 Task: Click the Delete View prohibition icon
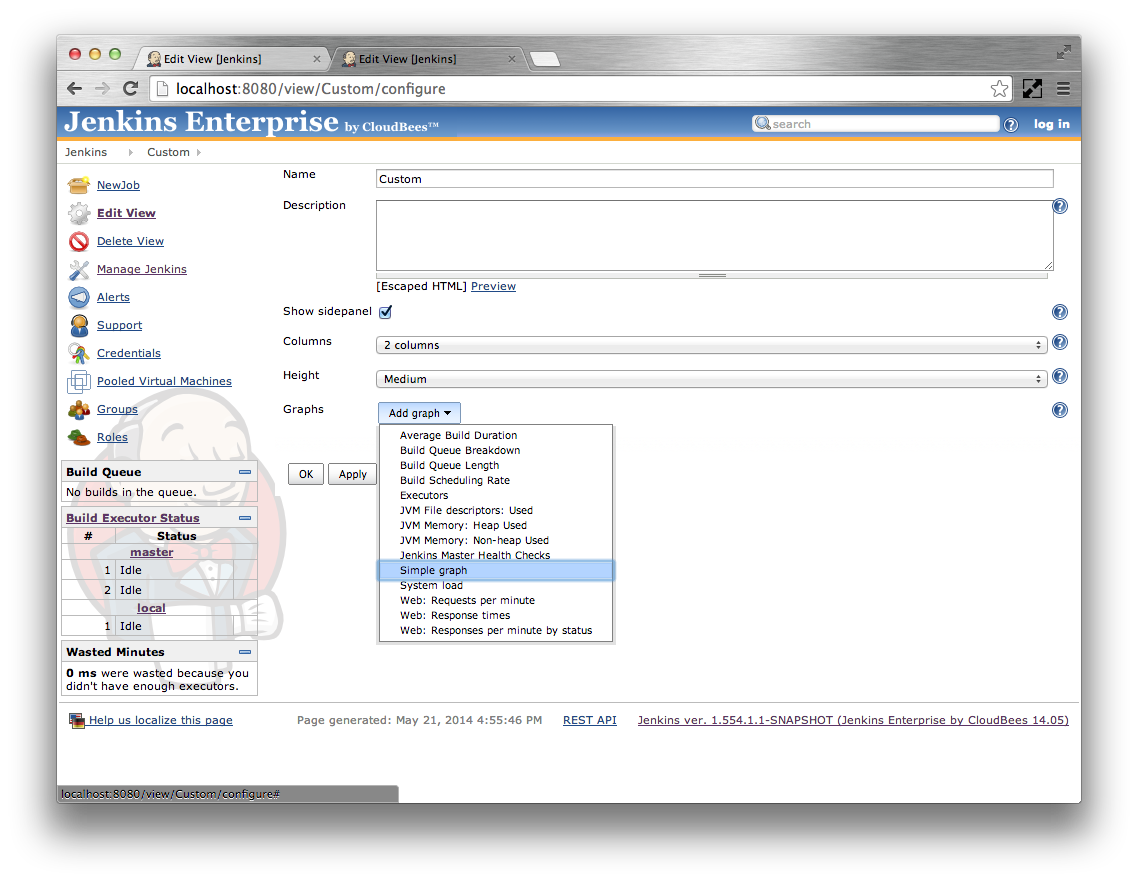(78, 241)
